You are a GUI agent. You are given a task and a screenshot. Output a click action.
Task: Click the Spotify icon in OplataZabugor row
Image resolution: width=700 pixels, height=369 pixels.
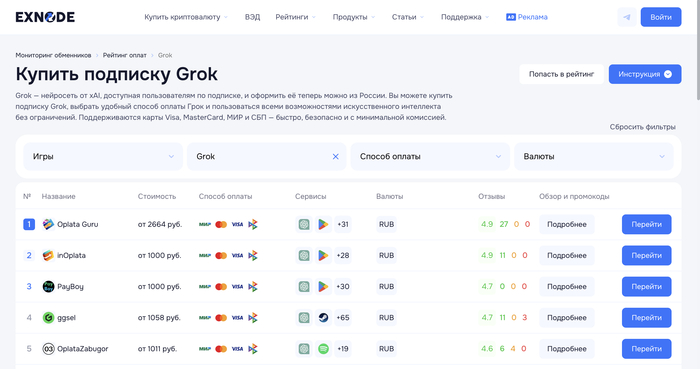[x=323, y=348]
